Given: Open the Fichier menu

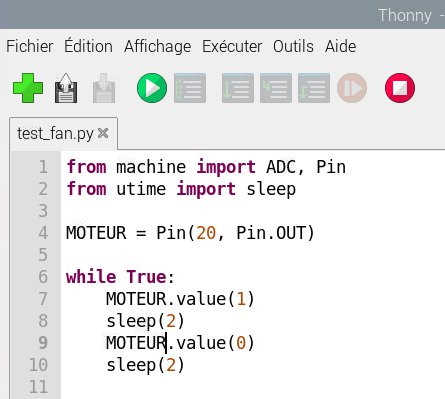Looking at the screenshot, I should pyautogui.click(x=30, y=46).
